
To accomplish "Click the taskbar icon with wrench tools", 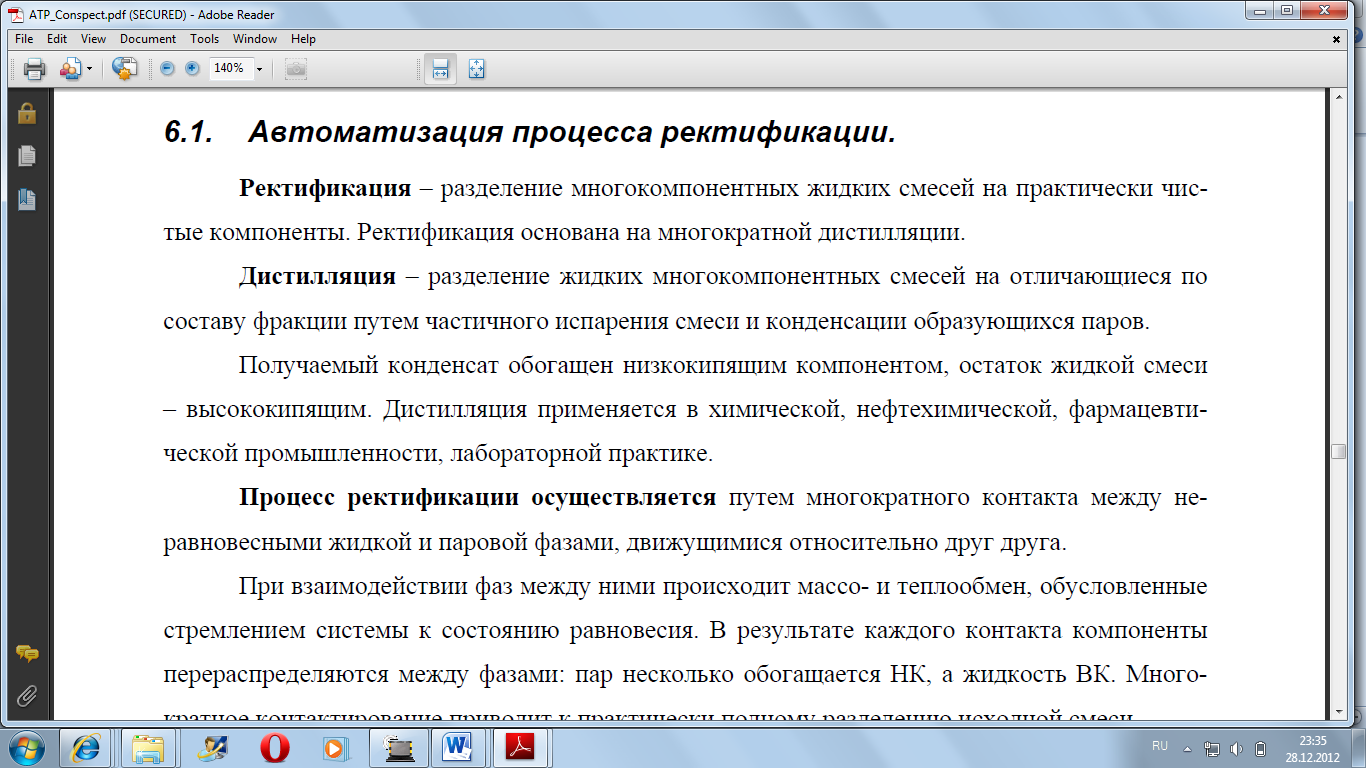I will (x=212, y=747).
